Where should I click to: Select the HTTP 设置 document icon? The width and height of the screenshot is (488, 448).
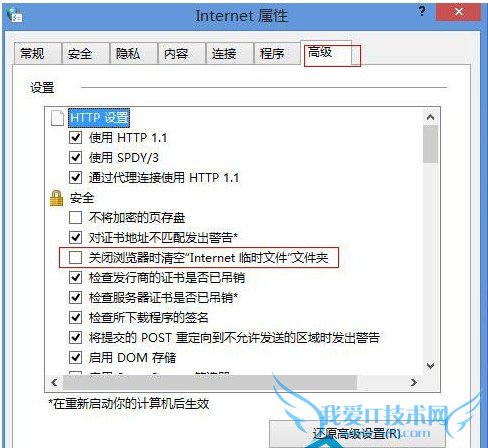[57, 118]
